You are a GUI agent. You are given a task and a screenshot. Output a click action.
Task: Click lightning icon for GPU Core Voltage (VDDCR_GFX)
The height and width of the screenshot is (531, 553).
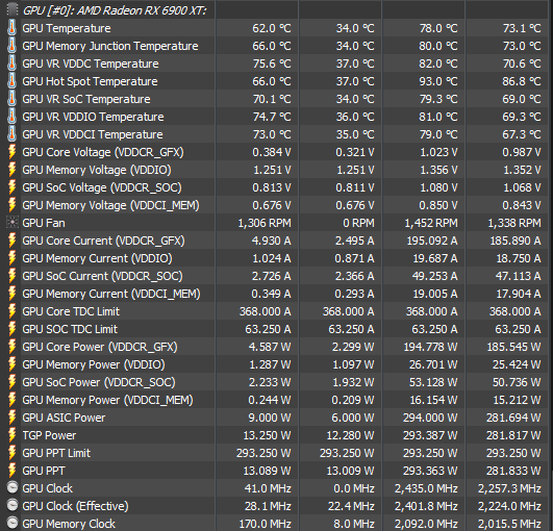click(12, 152)
